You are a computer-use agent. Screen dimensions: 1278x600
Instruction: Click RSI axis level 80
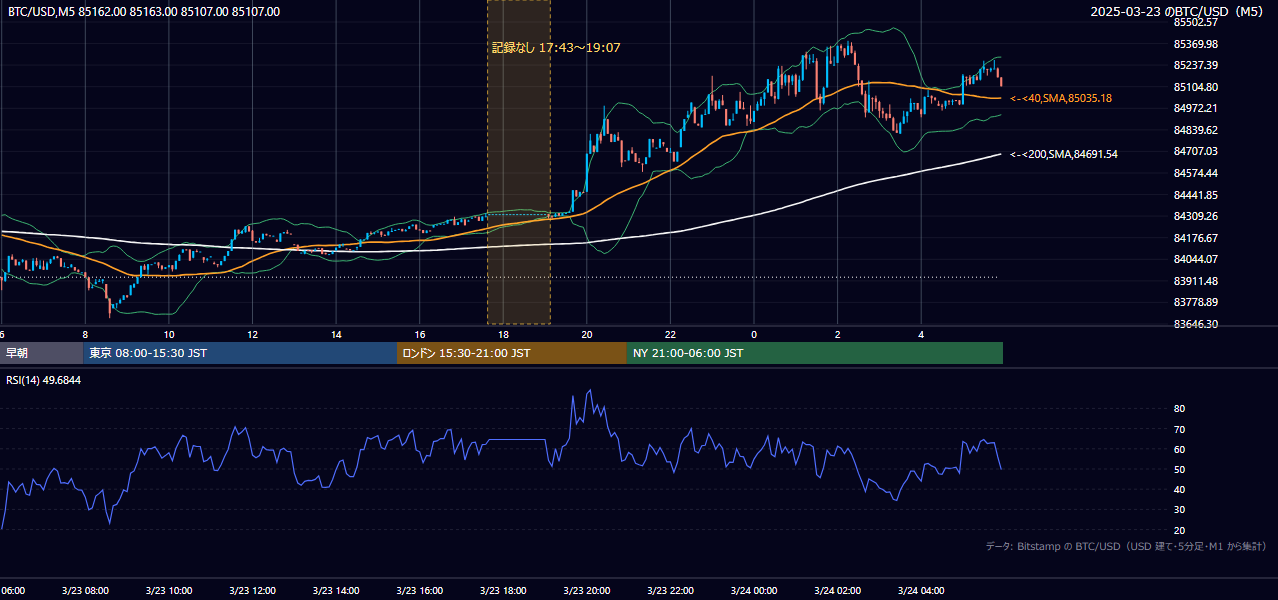point(1179,409)
